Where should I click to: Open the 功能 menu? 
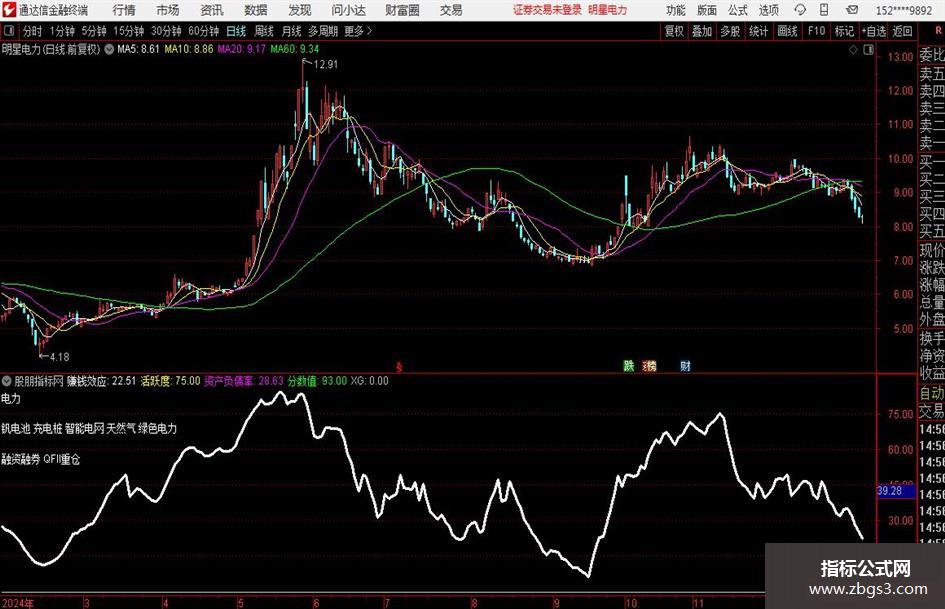[x=676, y=10]
